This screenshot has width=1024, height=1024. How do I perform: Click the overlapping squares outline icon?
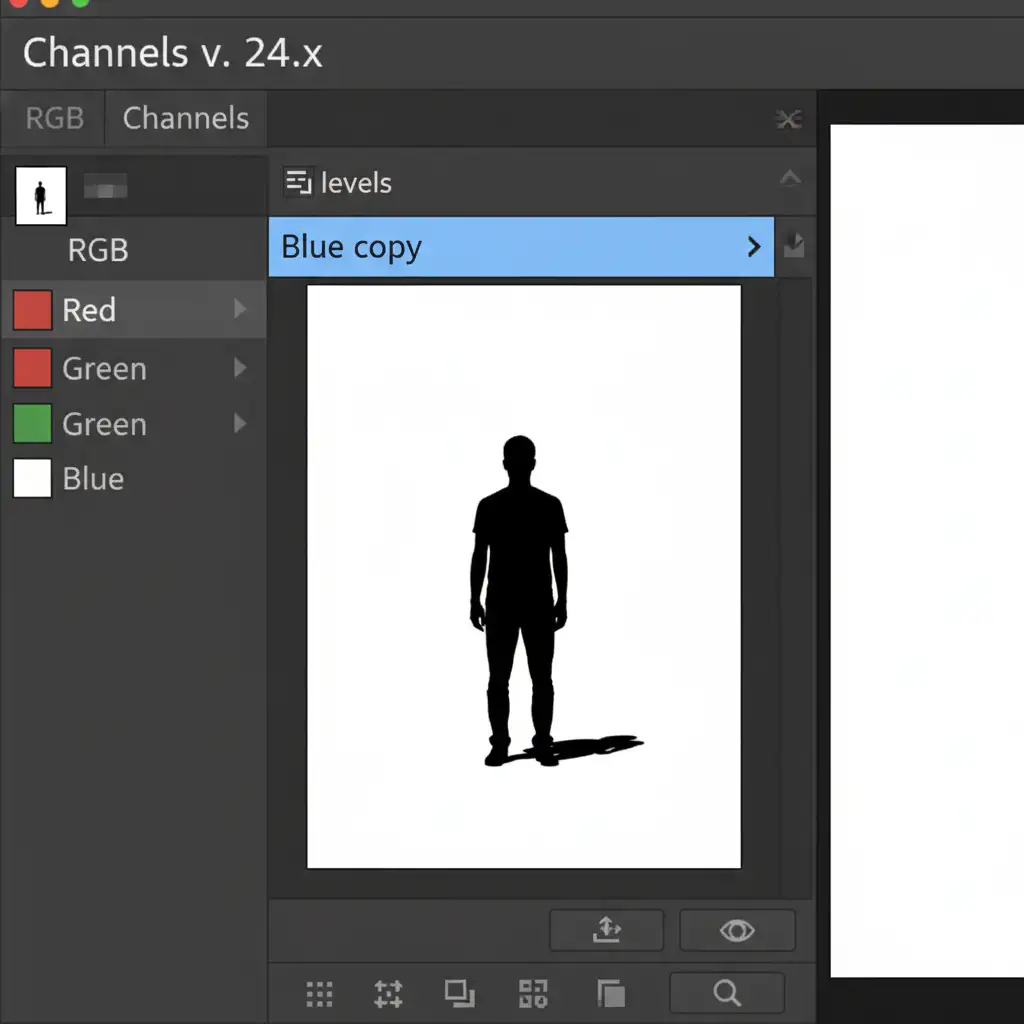pos(459,993)
